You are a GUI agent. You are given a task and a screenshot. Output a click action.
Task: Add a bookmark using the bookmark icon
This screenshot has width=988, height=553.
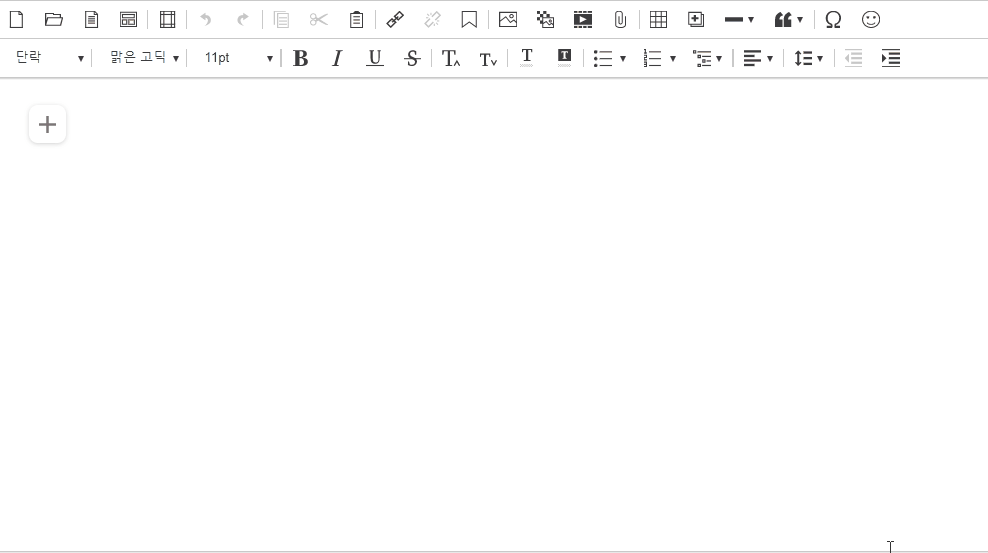(x=469, y=19)
